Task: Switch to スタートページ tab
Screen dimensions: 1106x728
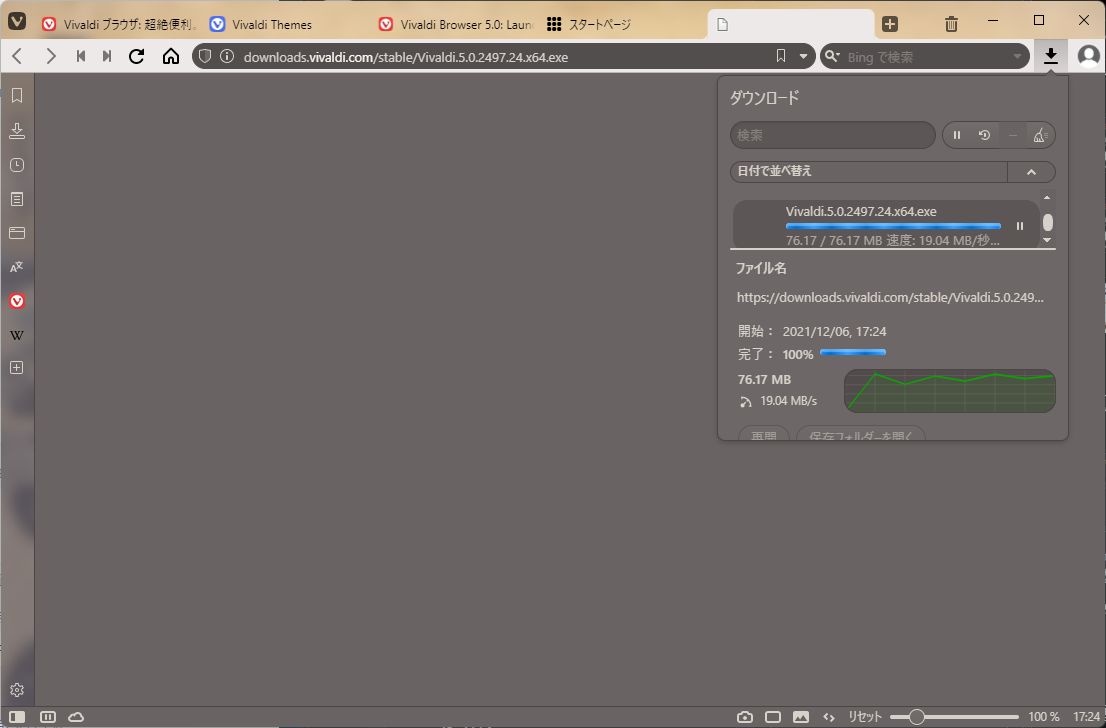Action: point(622,24)
